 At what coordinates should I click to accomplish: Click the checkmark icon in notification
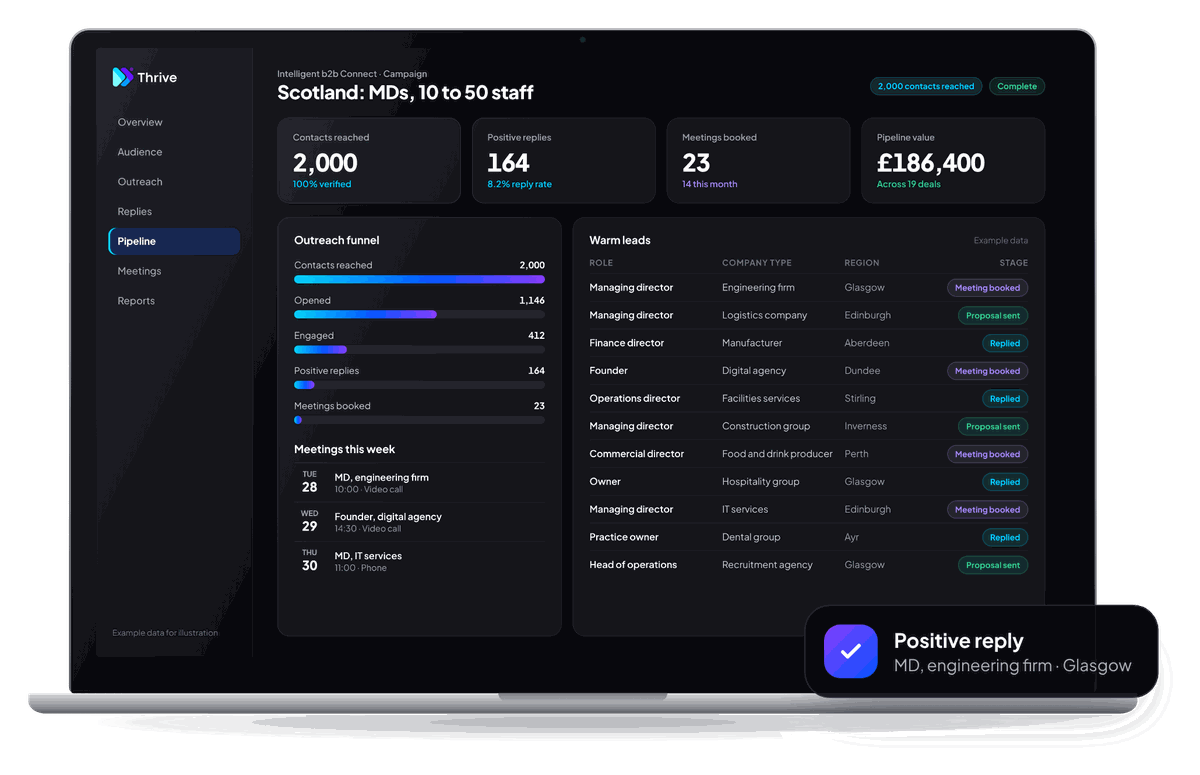tap(850, 652)
